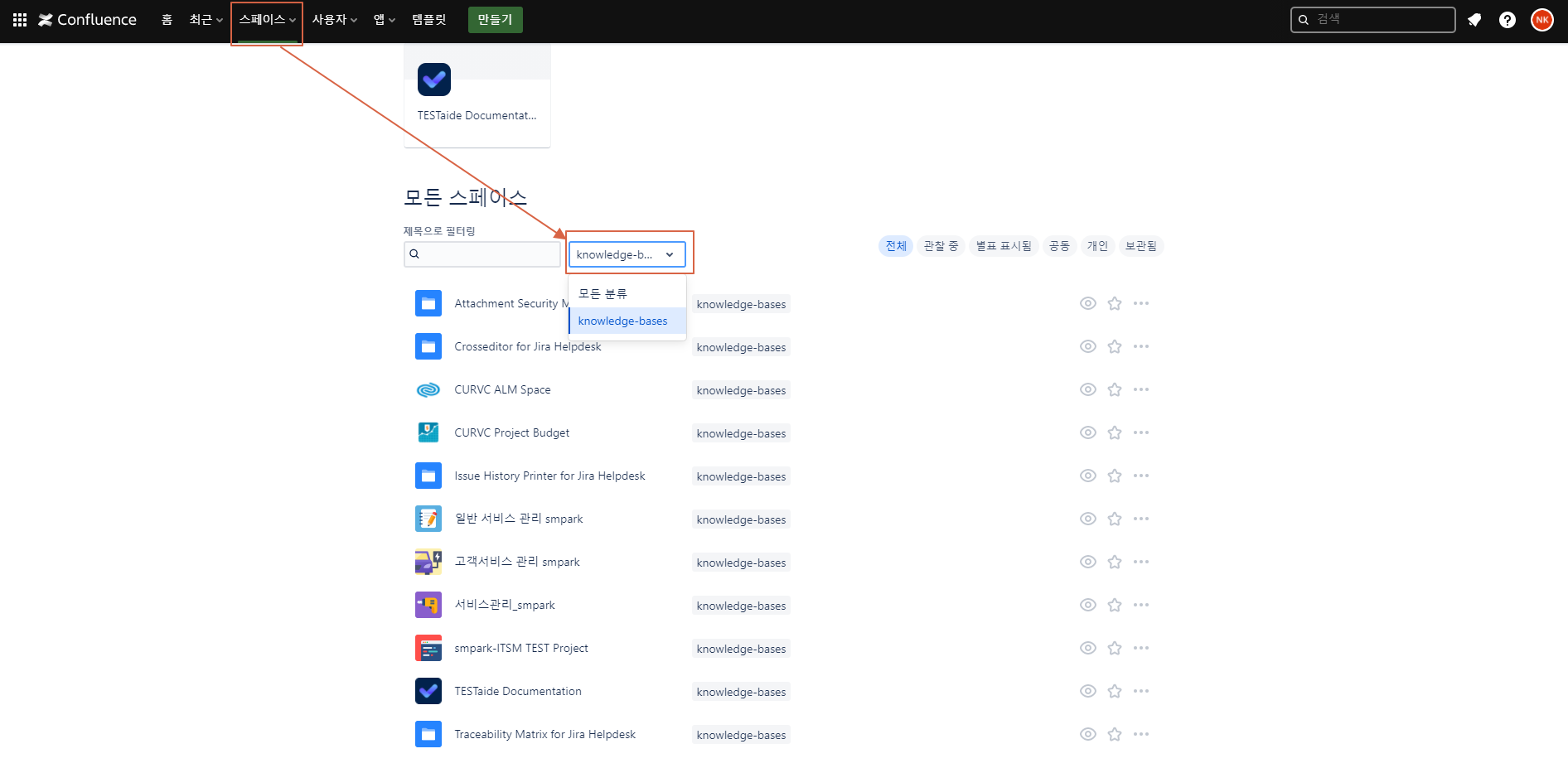Click the Attachment Security space folder icon
This screenshot has height=768, width=1568.
point(428,303)
